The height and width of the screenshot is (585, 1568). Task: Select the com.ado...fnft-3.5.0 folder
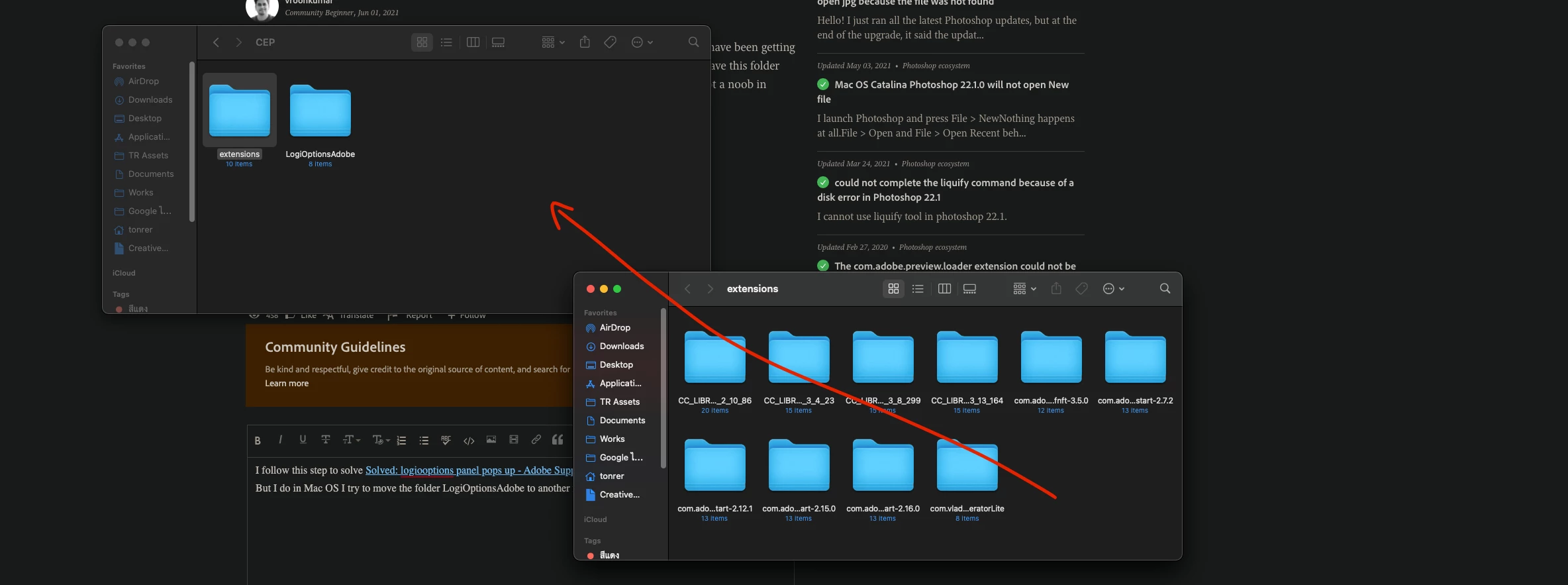pyautogui.click(x=1051, y=372)
